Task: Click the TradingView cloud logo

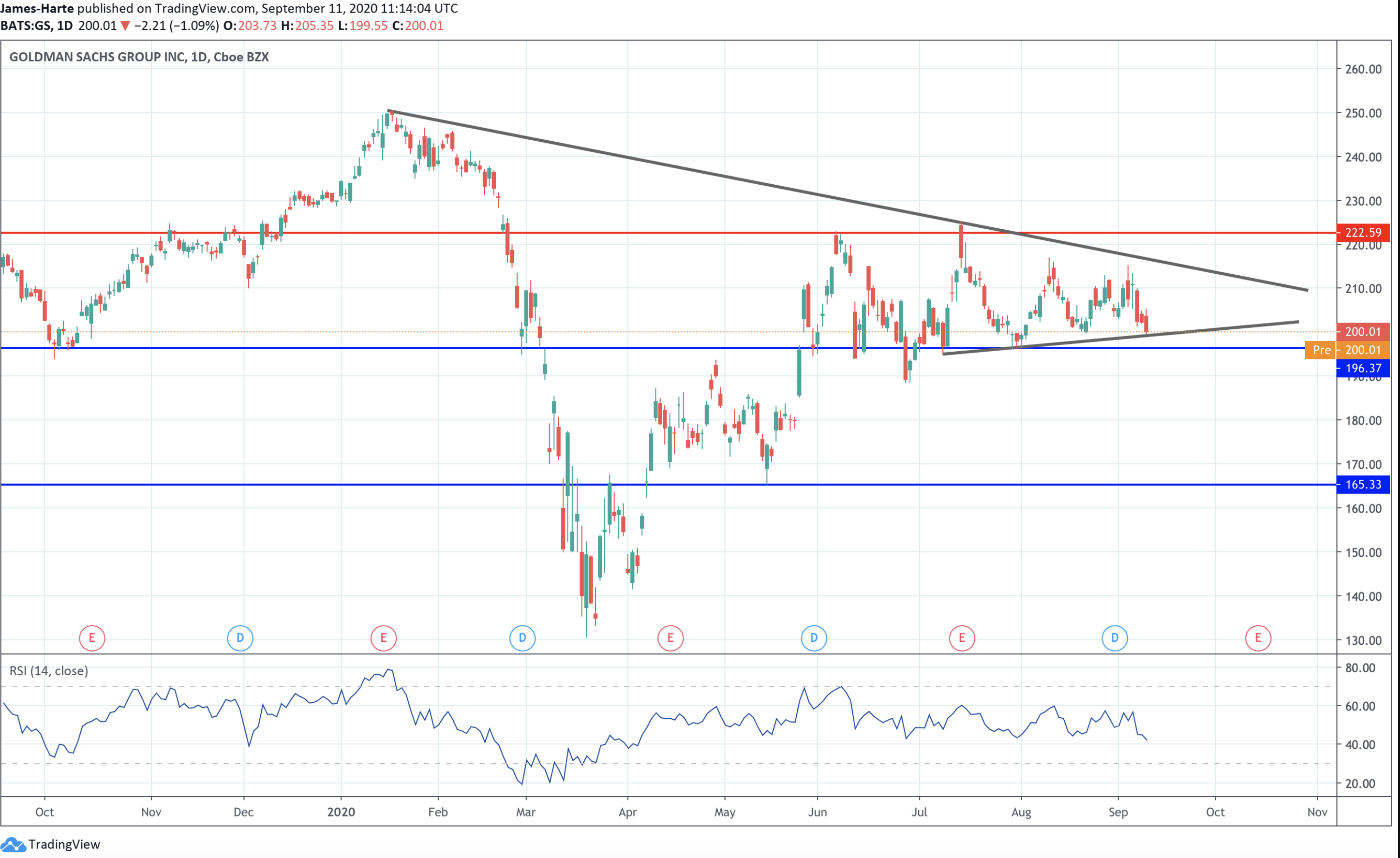Action: click(13, 844)
